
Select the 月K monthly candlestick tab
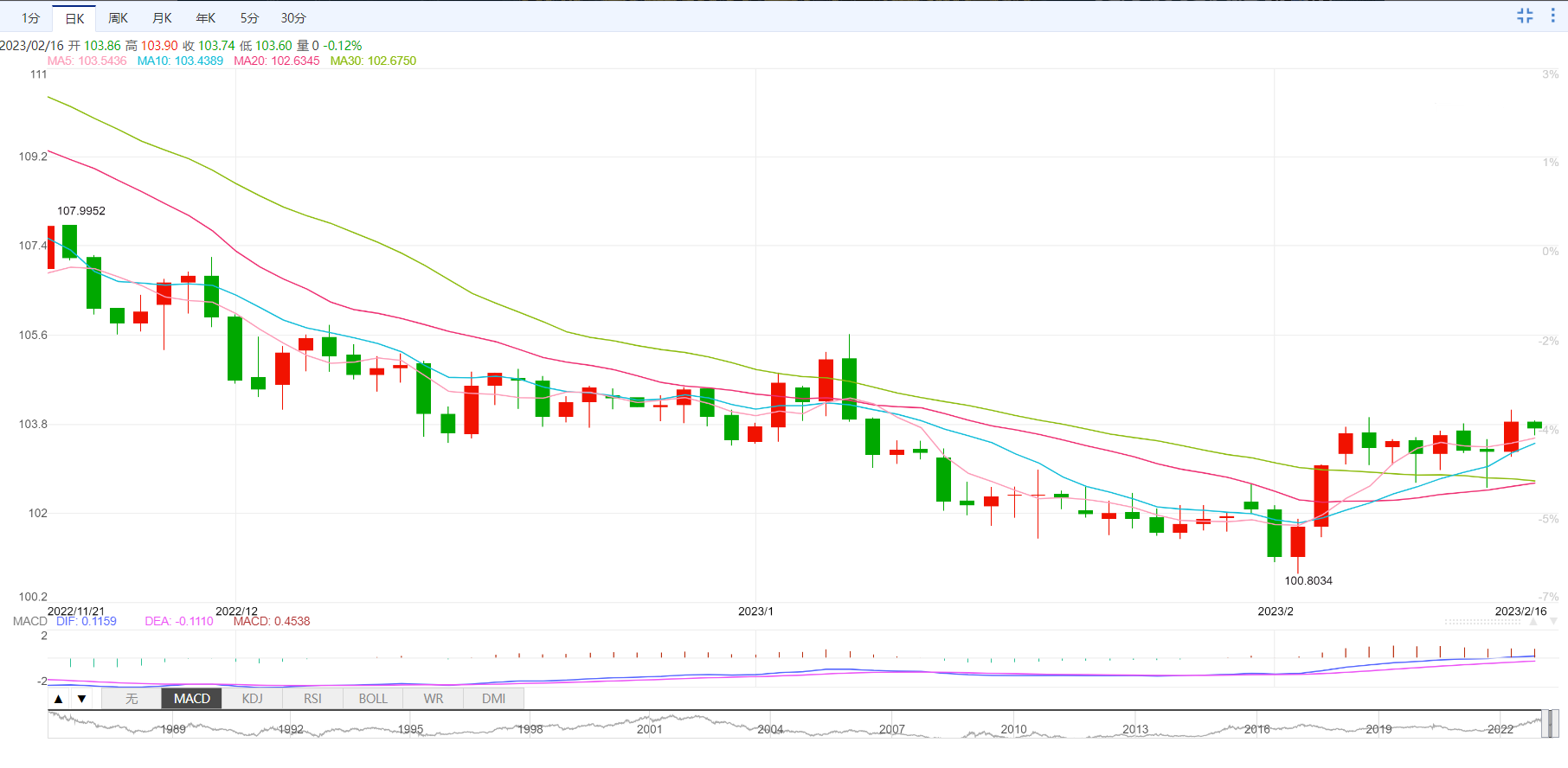(162, 18)
